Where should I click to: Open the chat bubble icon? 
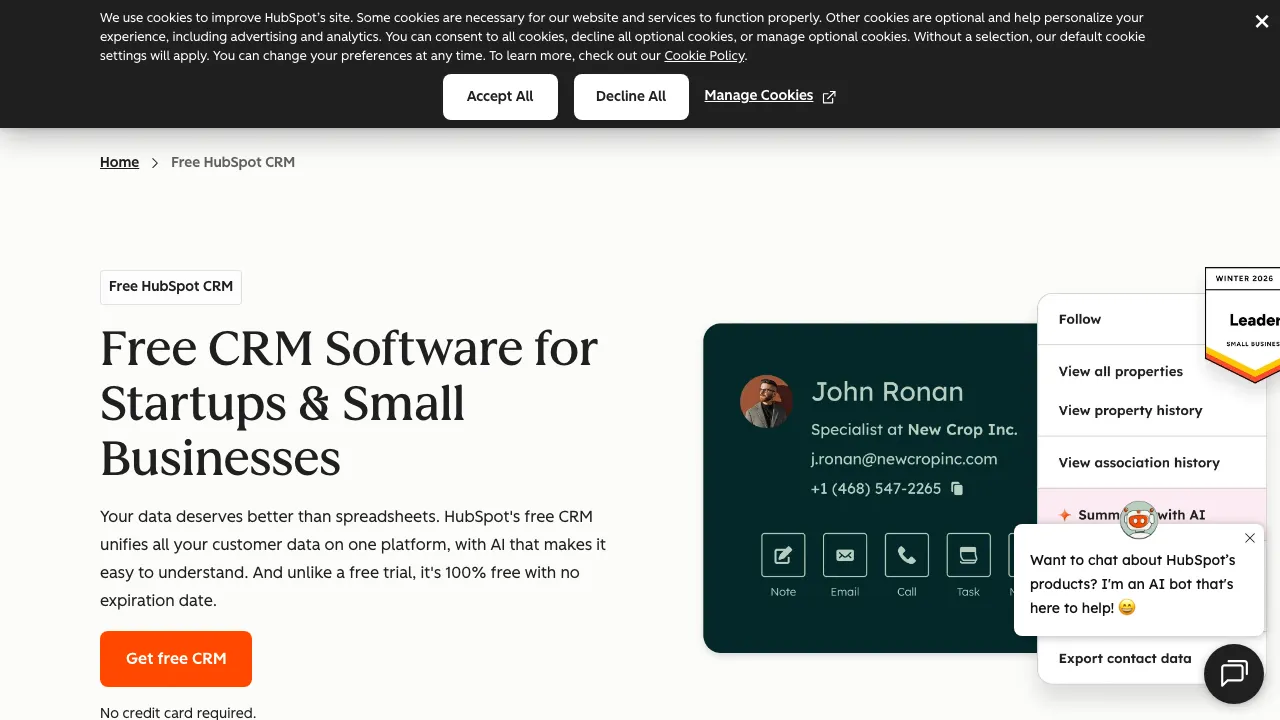coord(1233,673)
